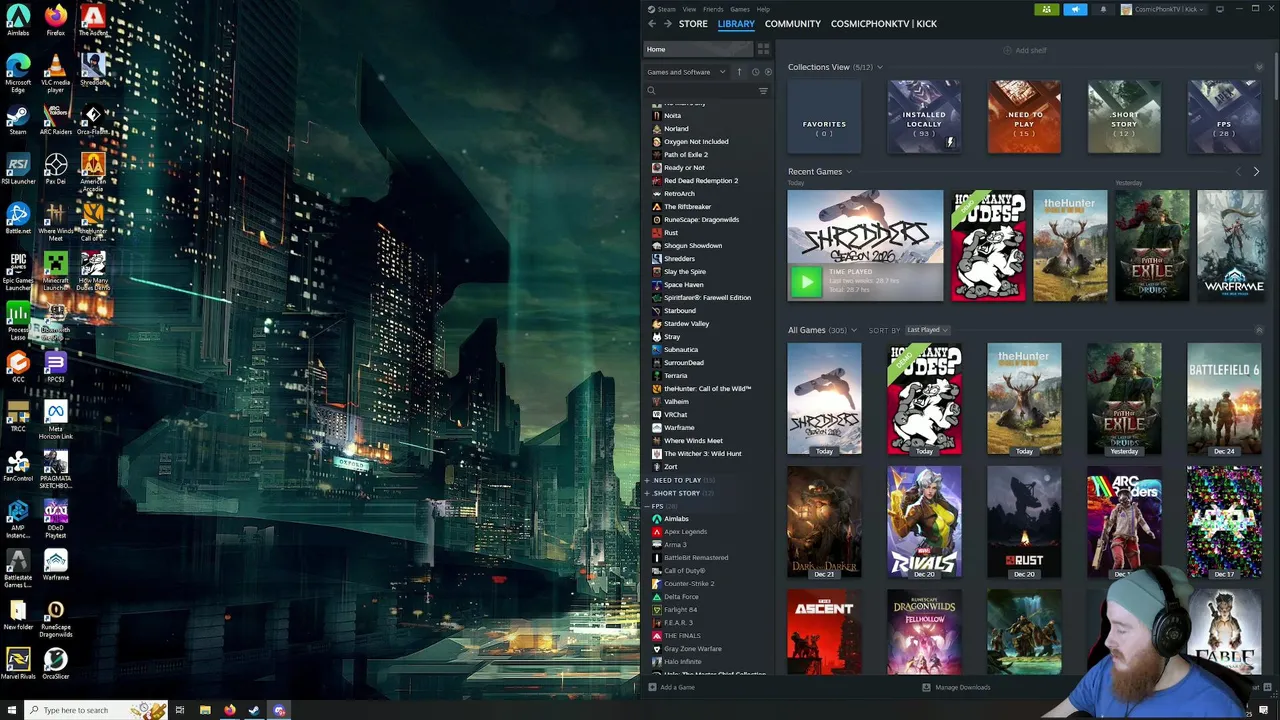Open Minecraft Launcher desktop icon

point(56,270)
